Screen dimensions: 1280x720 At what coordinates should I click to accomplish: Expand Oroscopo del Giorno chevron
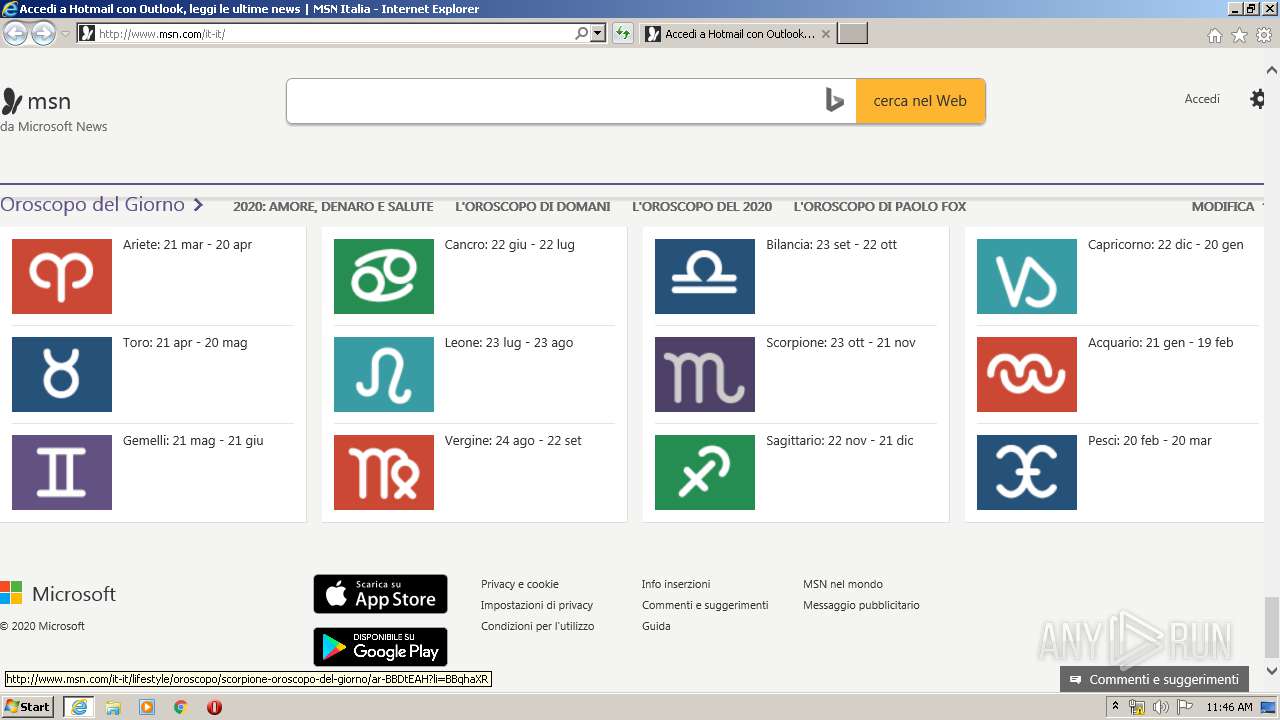coord(198,205)
